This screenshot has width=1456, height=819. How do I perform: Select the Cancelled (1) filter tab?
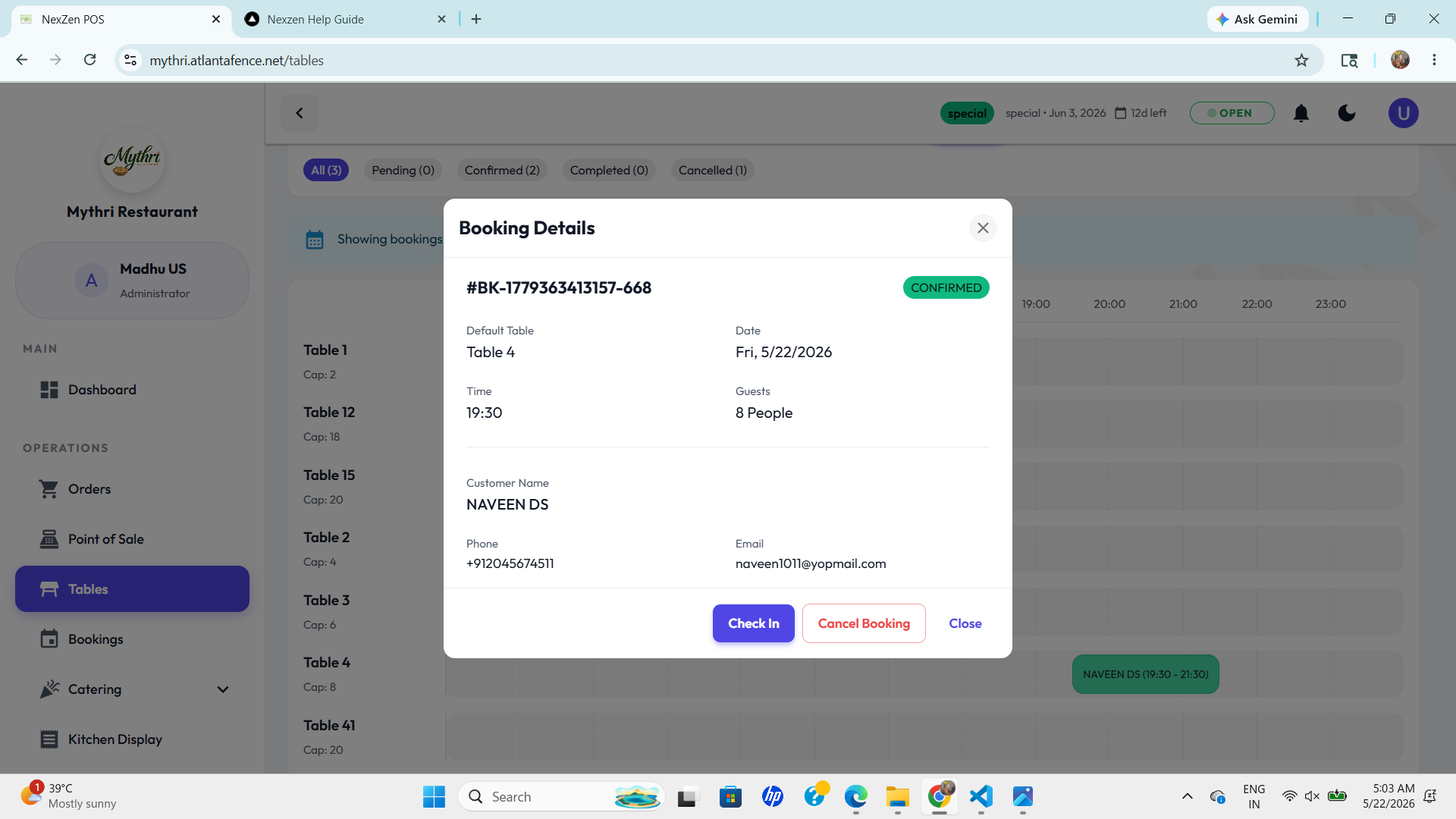(713, 170)
